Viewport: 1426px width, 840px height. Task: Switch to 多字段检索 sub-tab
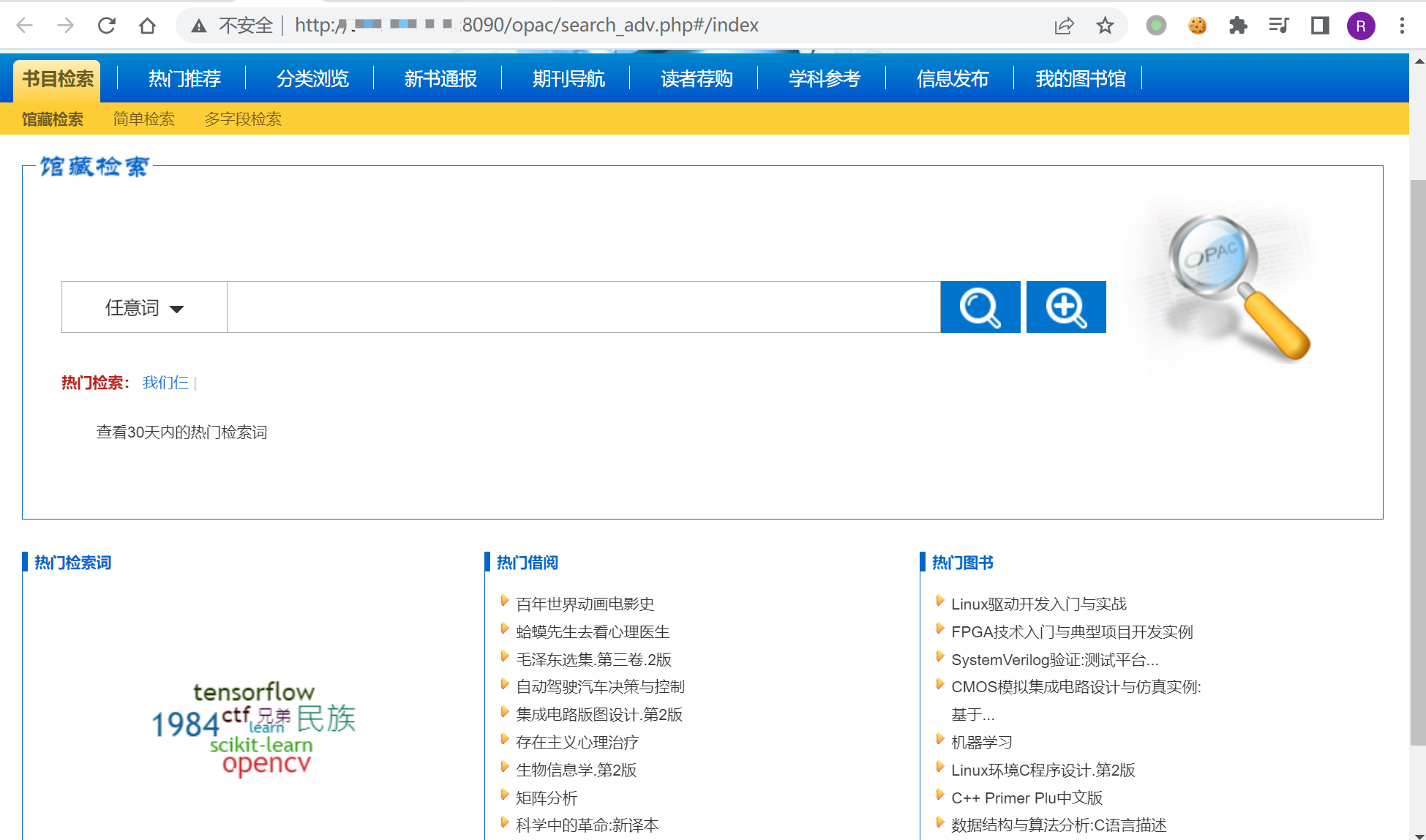243,119
